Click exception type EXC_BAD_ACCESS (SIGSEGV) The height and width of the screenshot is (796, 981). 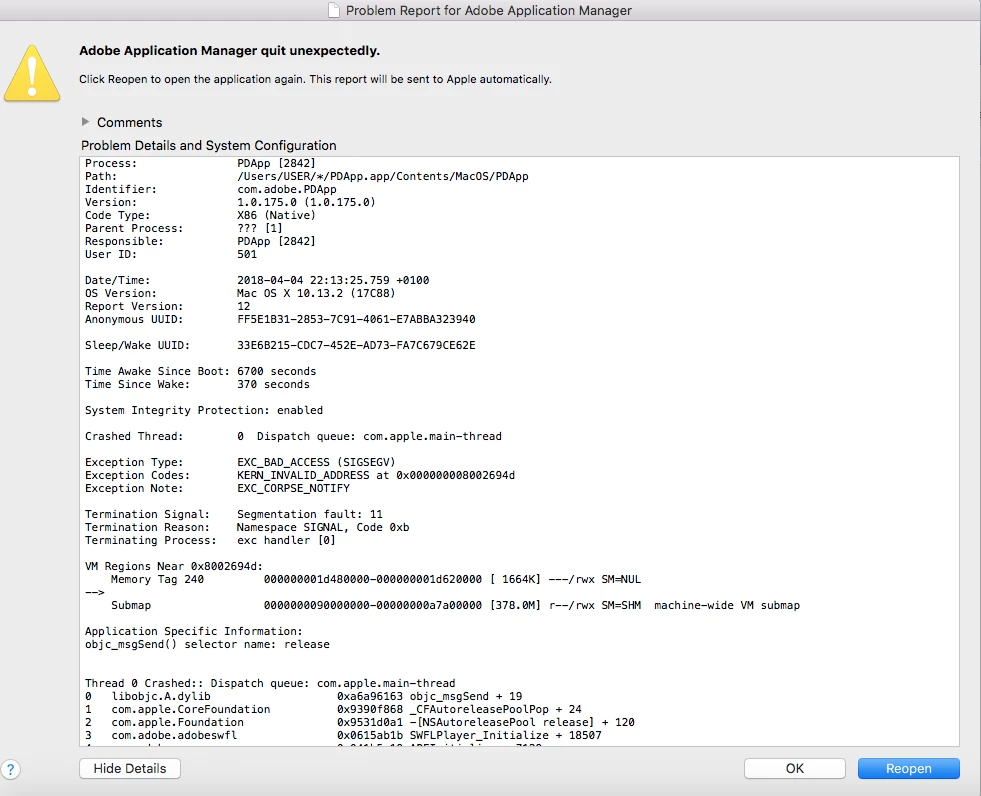tap(316, 462)
